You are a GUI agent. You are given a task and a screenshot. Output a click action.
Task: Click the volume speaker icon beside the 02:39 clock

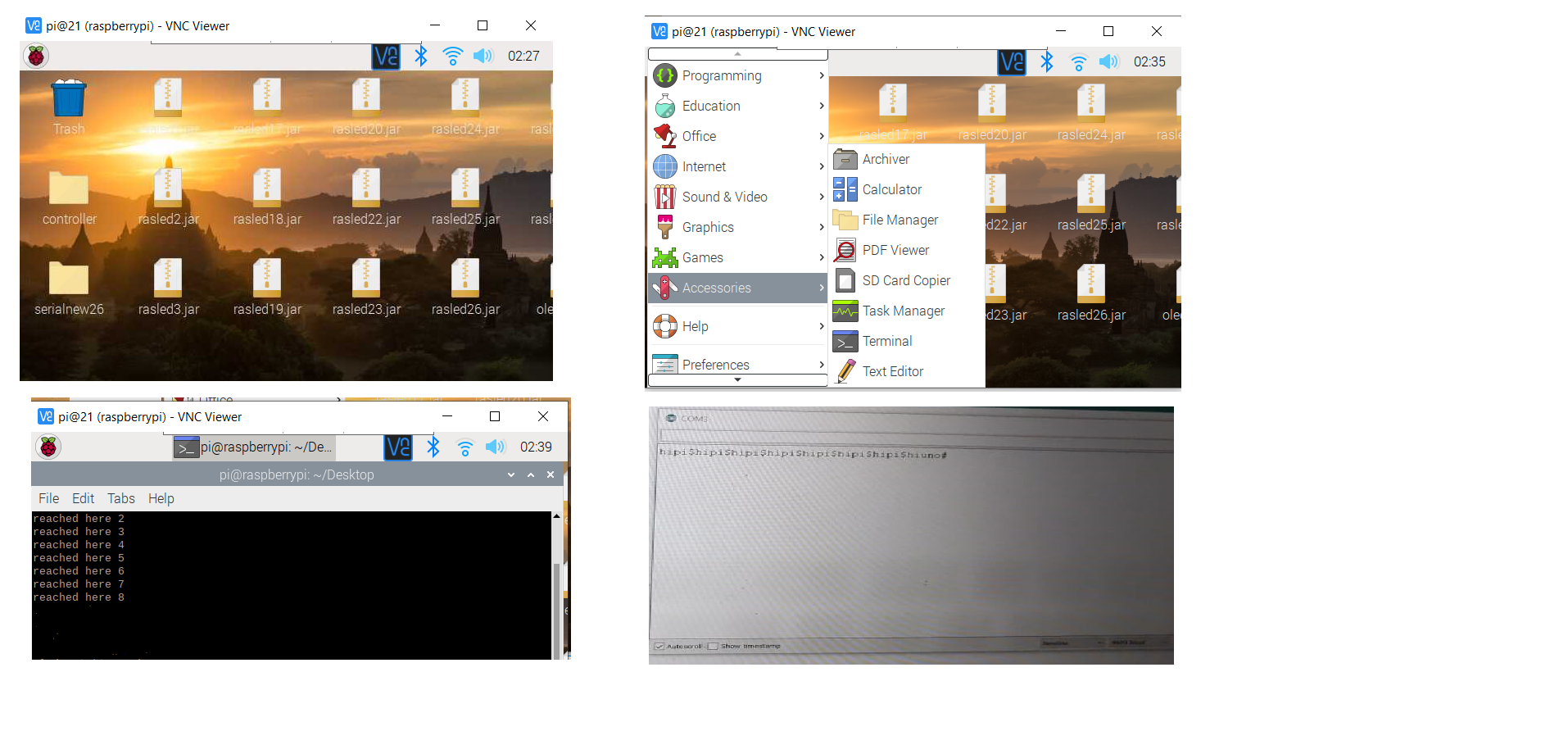(495, 447)
